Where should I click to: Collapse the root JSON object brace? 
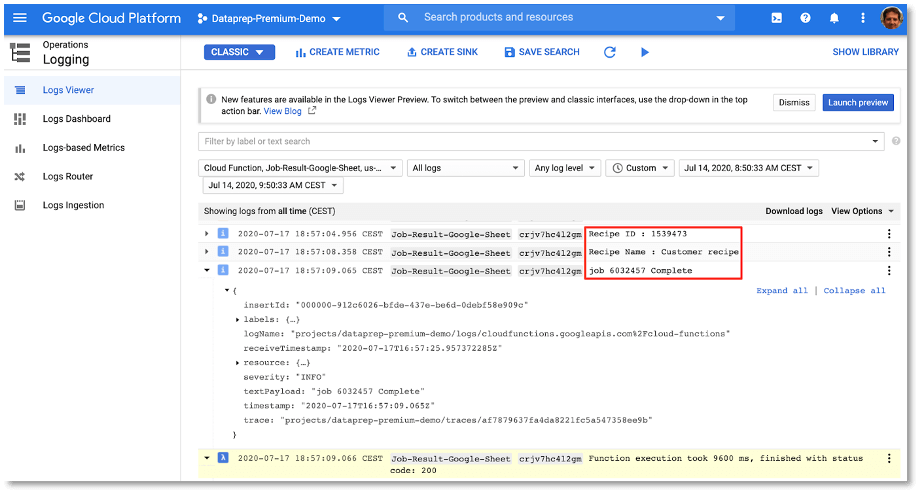[x=226, y=290]
